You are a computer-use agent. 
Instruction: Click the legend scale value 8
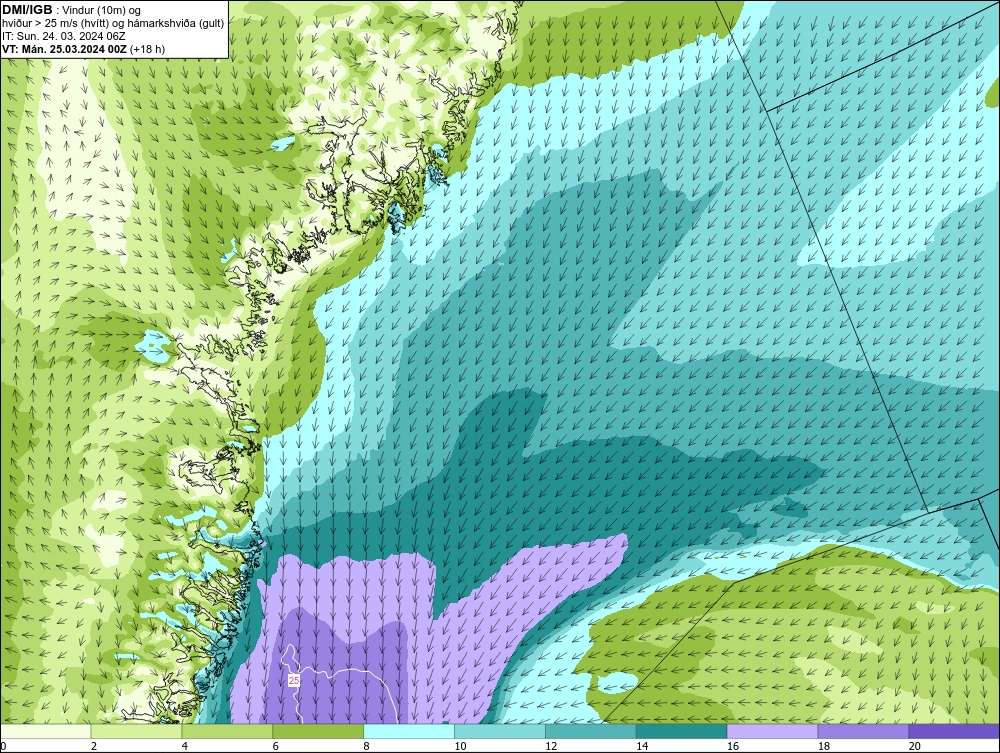point(367,746)
